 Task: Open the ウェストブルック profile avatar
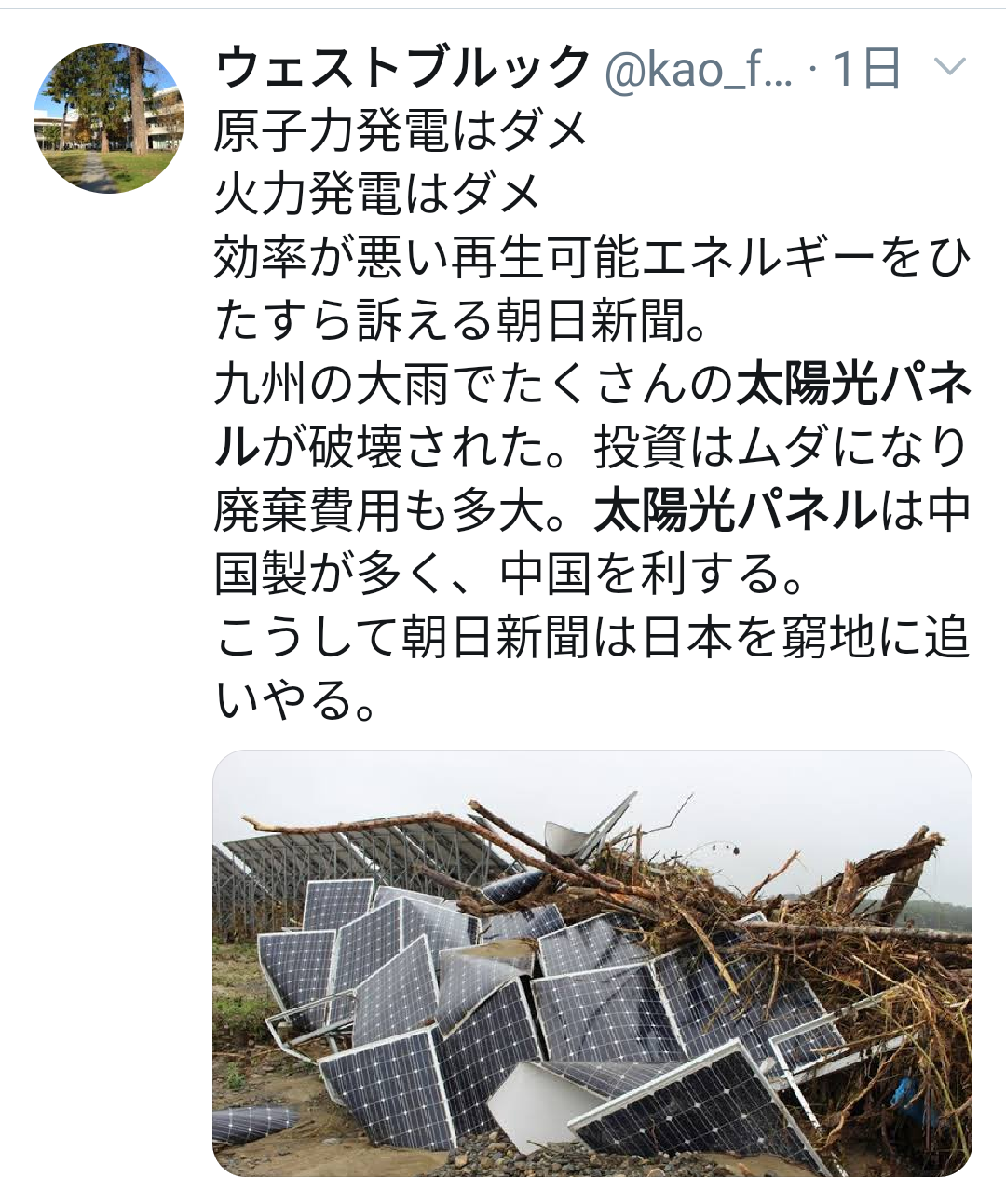(109, 118)
